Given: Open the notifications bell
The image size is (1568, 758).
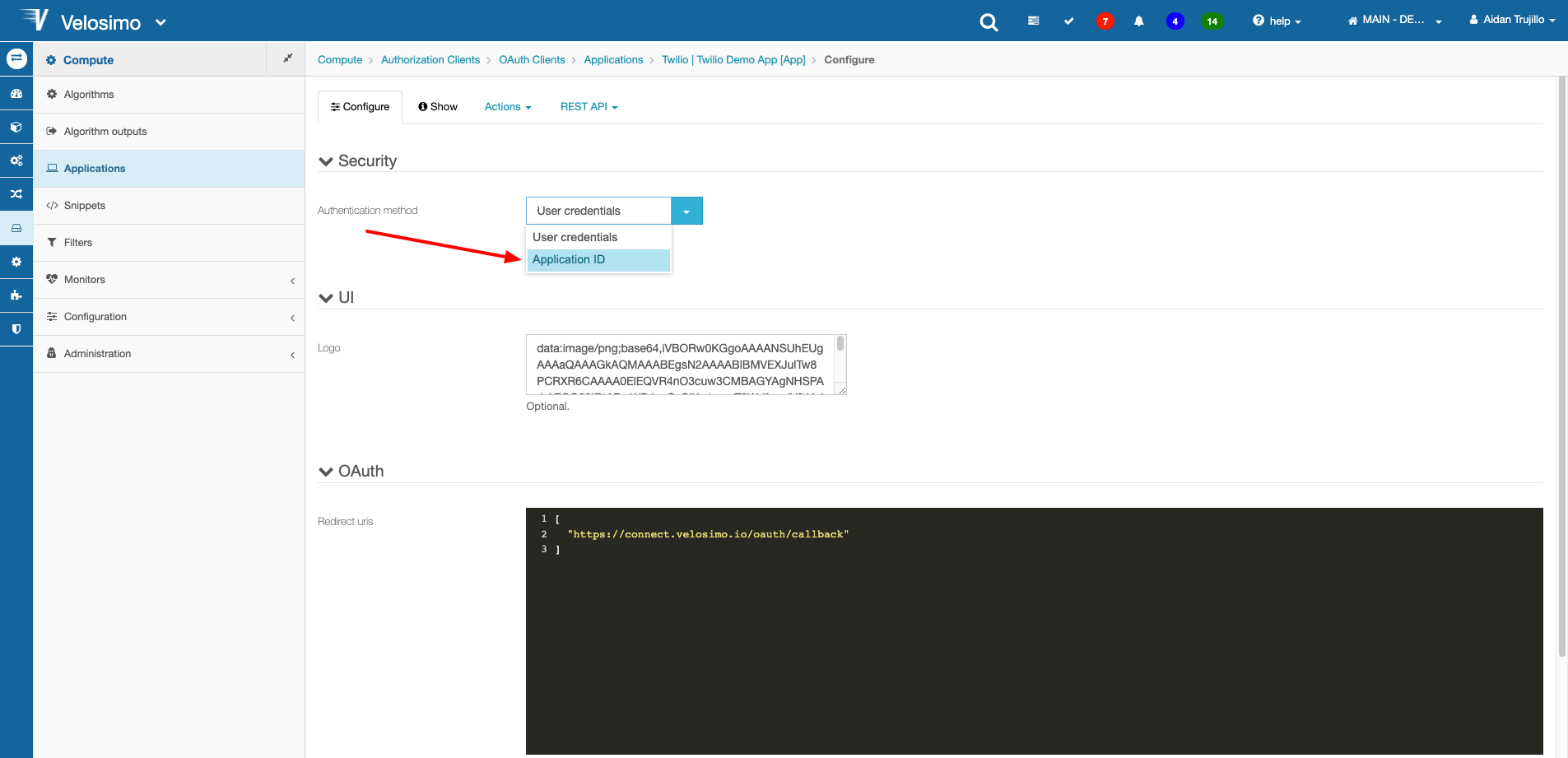Looking at the screenshot, I should click(1138, 21).
